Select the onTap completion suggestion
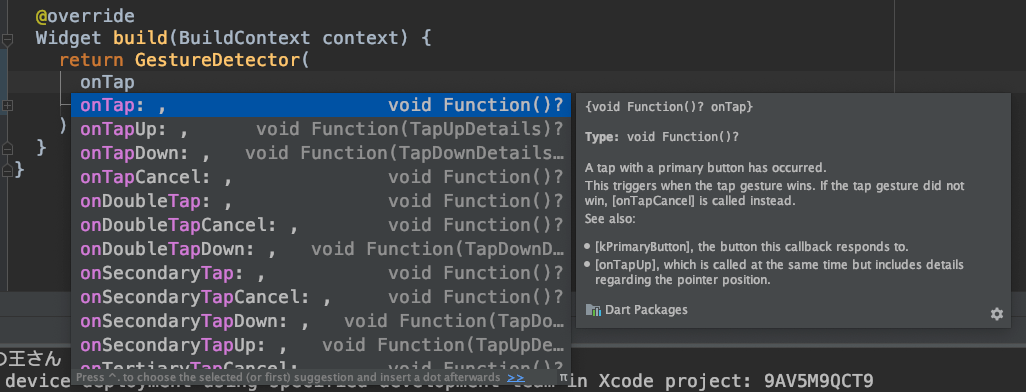 pos(321,105)
